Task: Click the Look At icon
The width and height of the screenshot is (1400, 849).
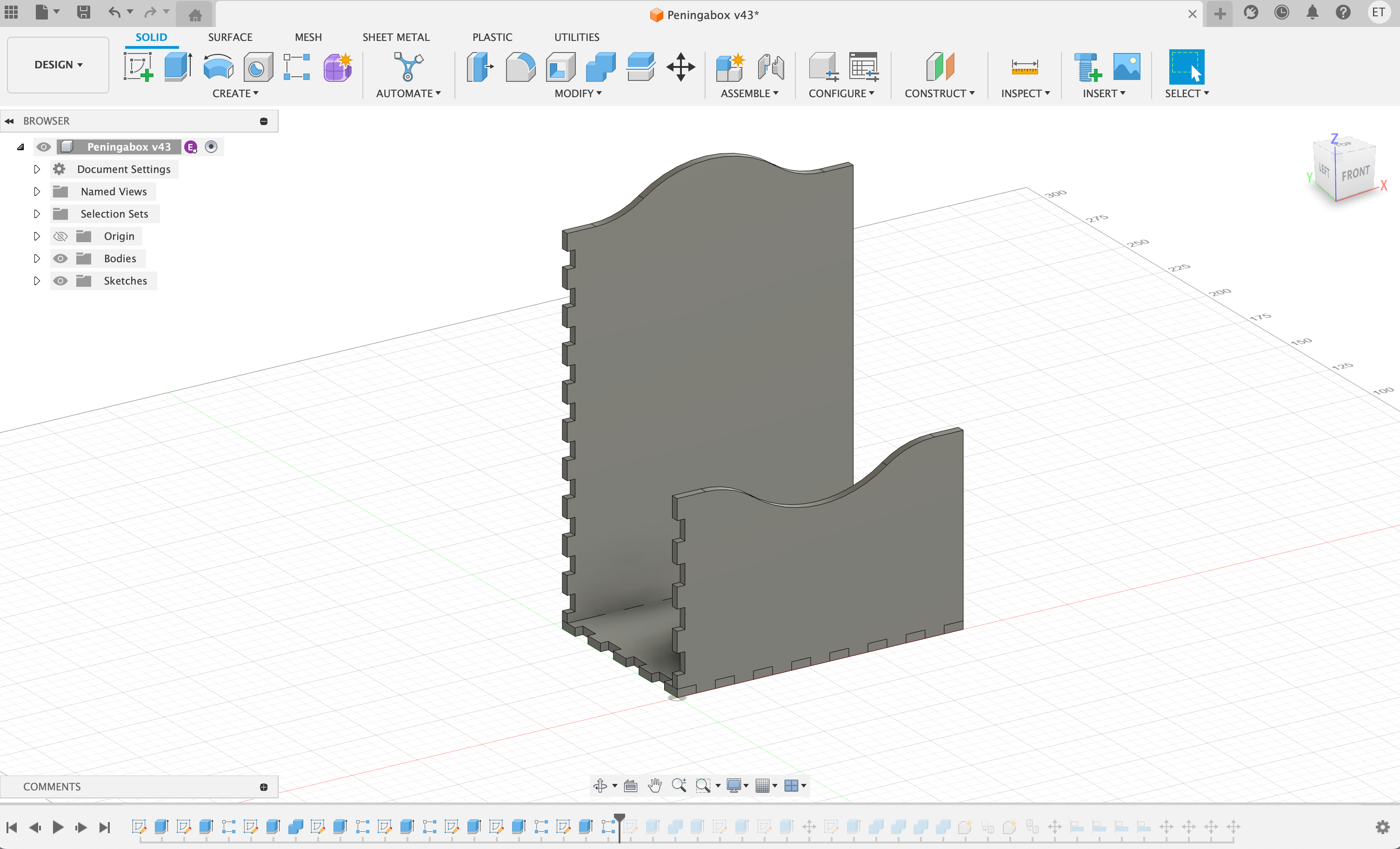Action: (630, 785)
